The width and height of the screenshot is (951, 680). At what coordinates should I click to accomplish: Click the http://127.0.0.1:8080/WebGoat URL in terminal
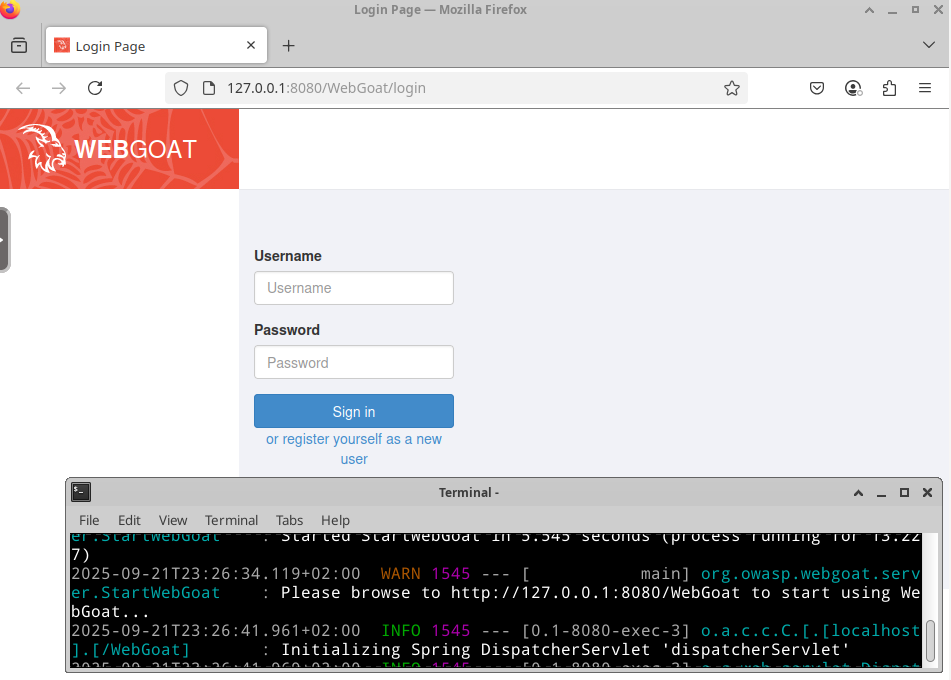coord(595,593)
